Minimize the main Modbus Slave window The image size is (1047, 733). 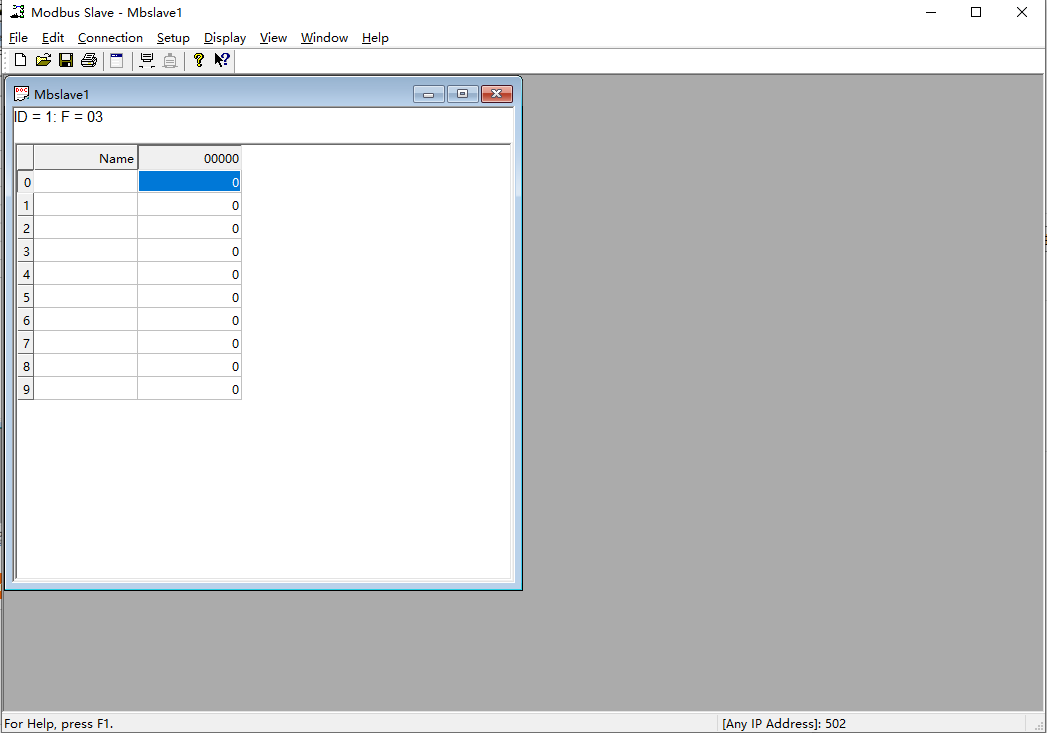click(931, 12)
